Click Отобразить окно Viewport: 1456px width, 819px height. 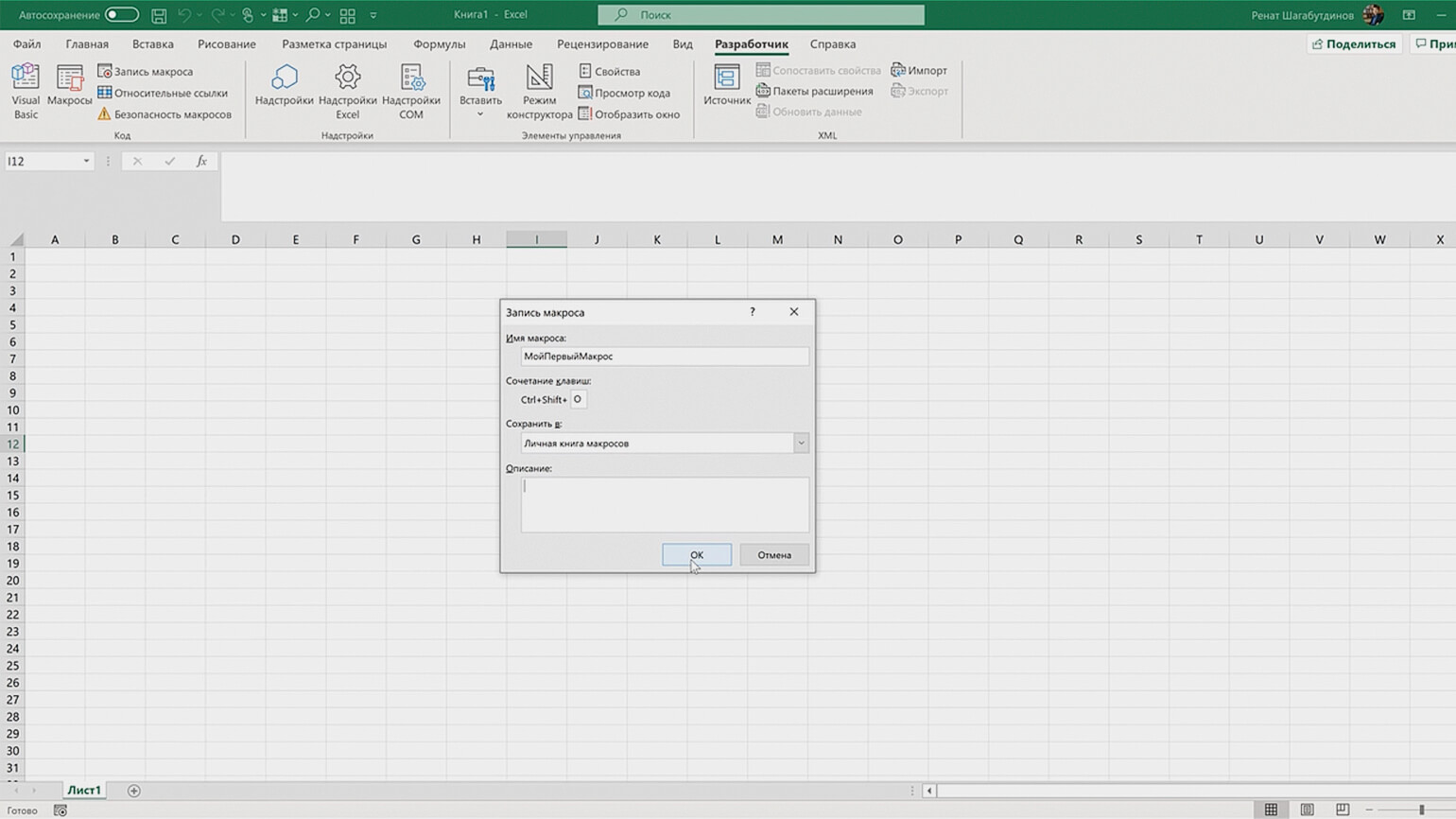629,114
